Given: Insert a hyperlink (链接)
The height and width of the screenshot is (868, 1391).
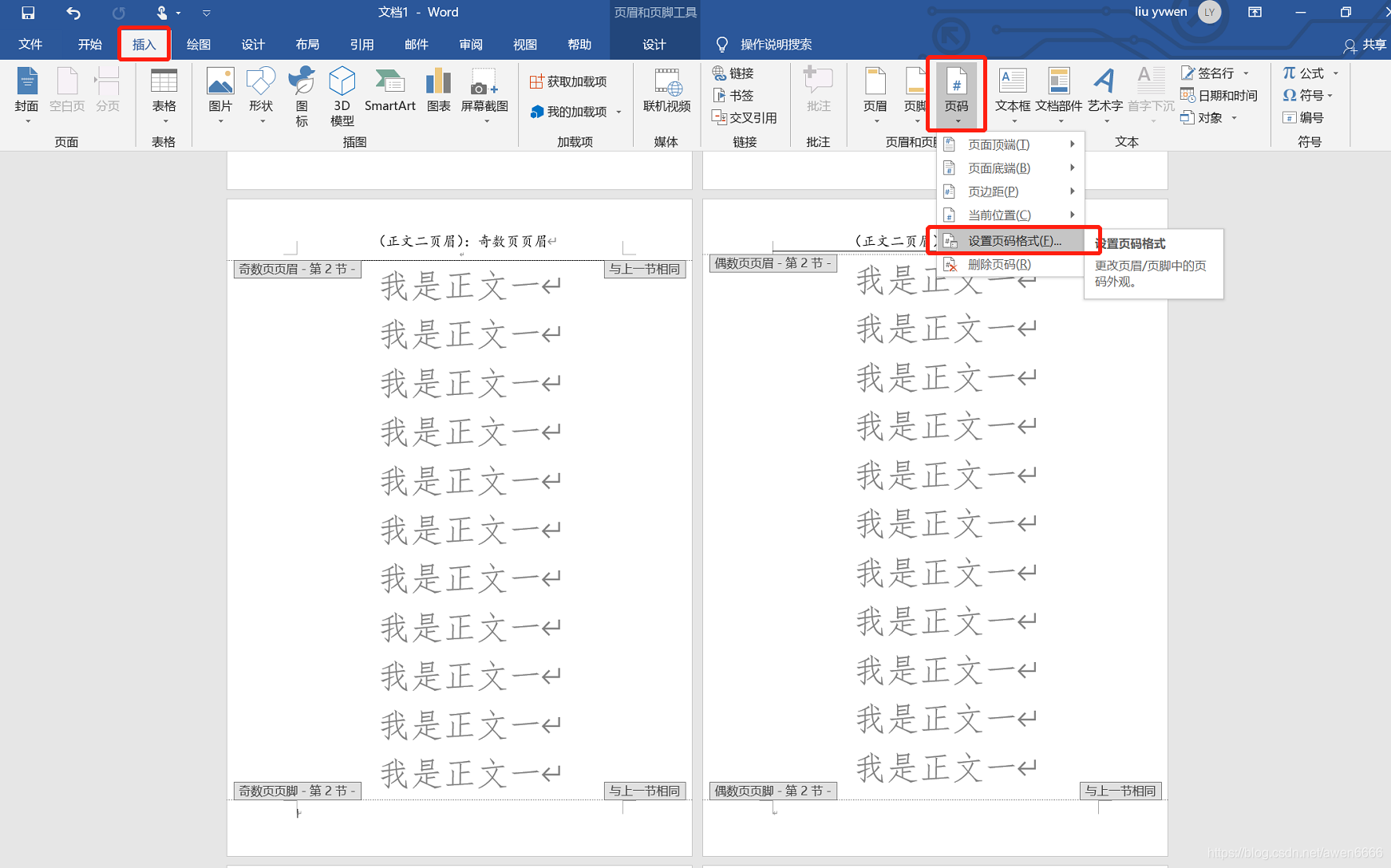Looking at the screenshot, I should click(733, 73).
